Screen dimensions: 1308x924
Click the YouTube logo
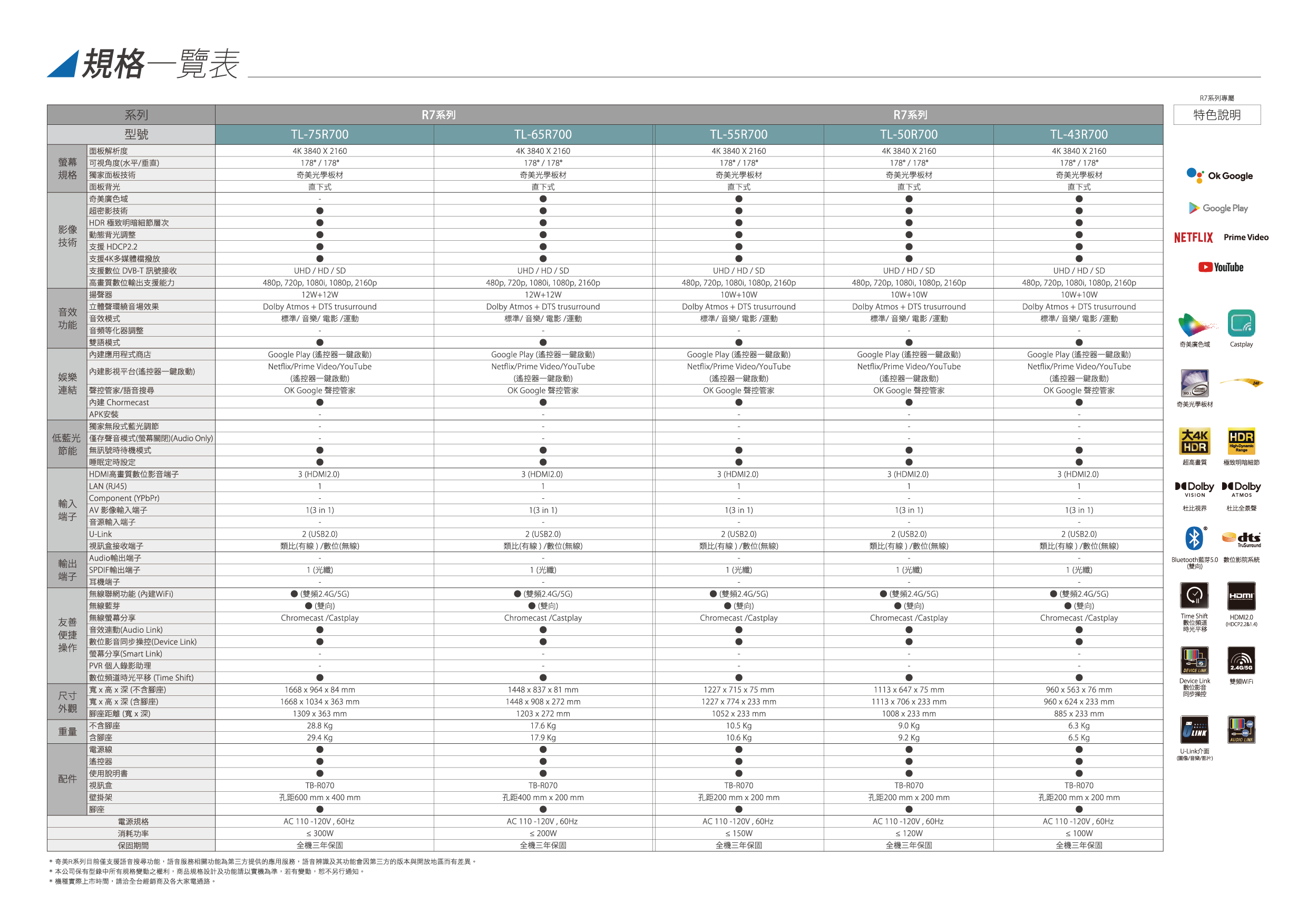click(x=1221, y=267)
